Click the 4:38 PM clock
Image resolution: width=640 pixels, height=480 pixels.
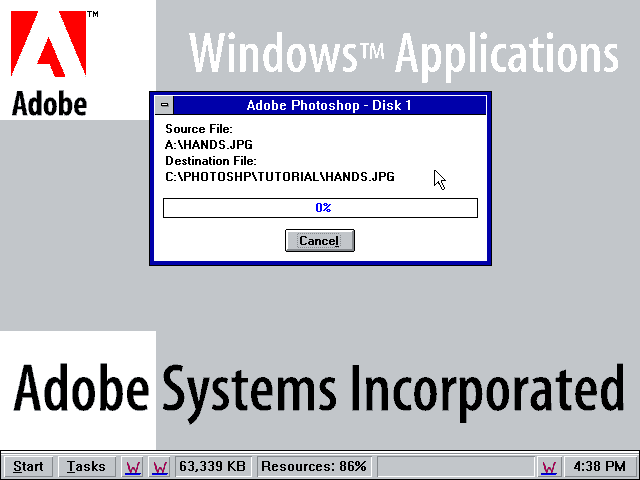599,466
